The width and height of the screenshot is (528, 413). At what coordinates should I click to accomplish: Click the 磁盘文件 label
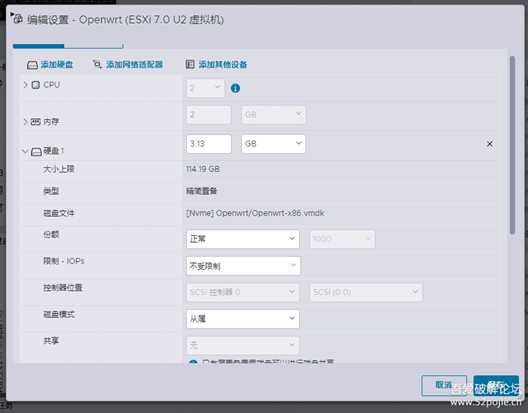[59, 213]
